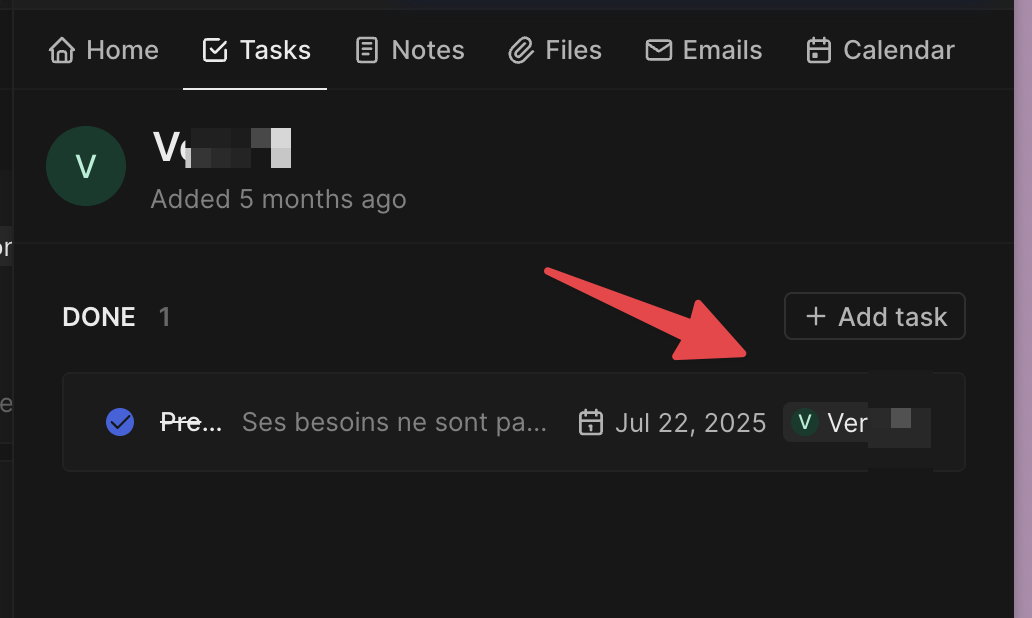
Task: Click the plus icon in Add task
Action: coord(816,317)
